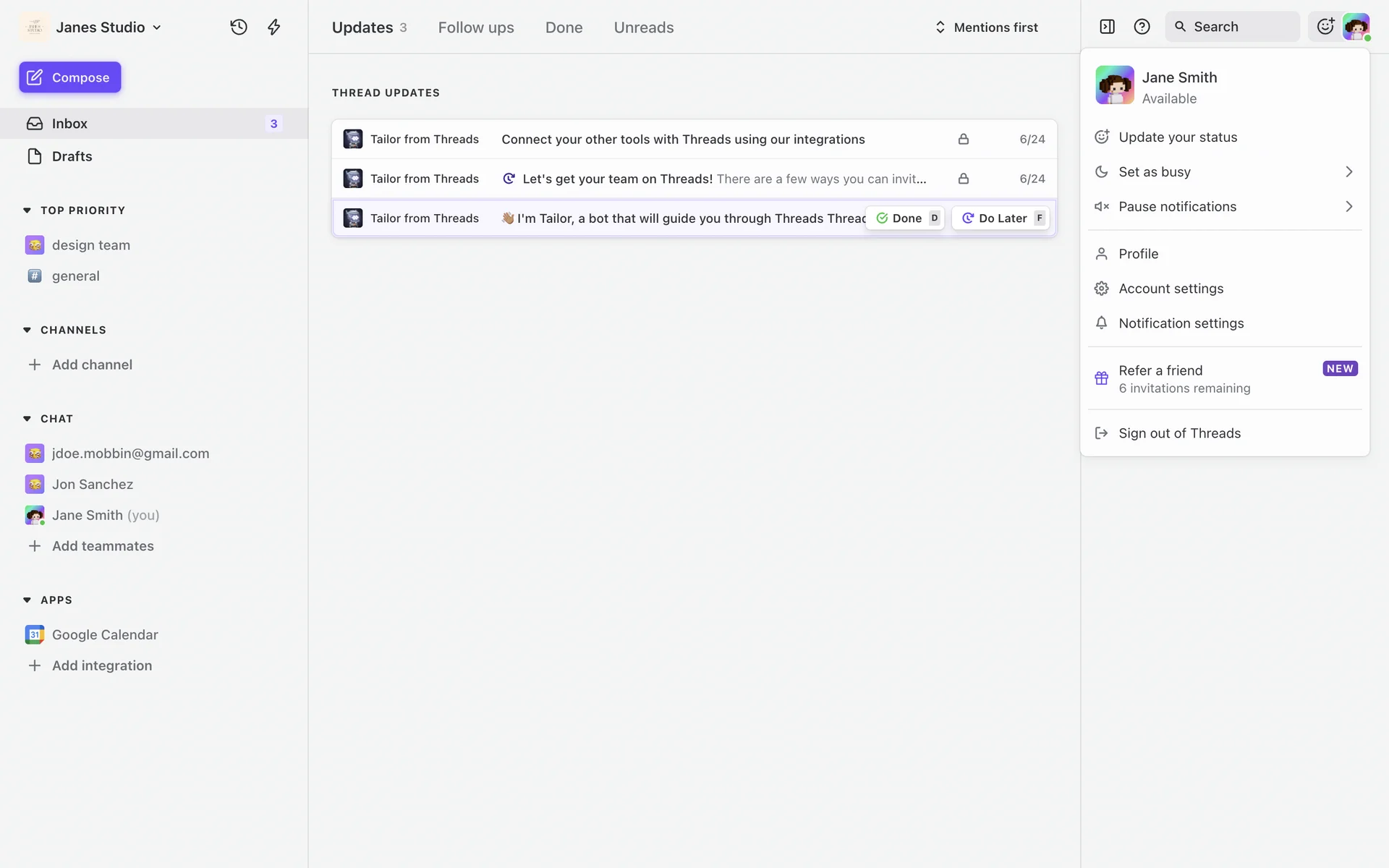Click Sign out of Threads
The height and width of the screenshot is (868, 1389).
point(1179,433)
